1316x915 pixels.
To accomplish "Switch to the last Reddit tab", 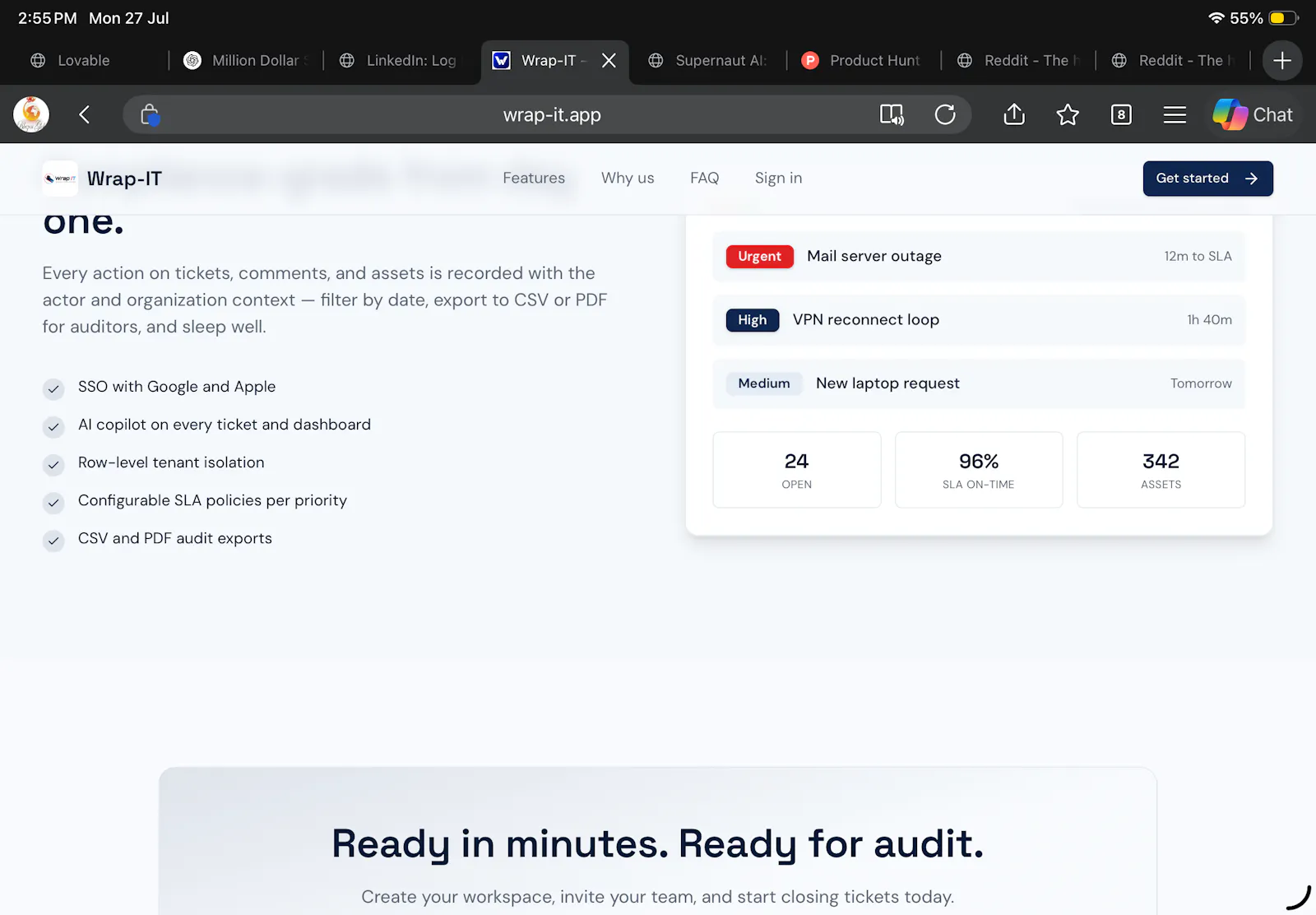I will [1173, 60].
